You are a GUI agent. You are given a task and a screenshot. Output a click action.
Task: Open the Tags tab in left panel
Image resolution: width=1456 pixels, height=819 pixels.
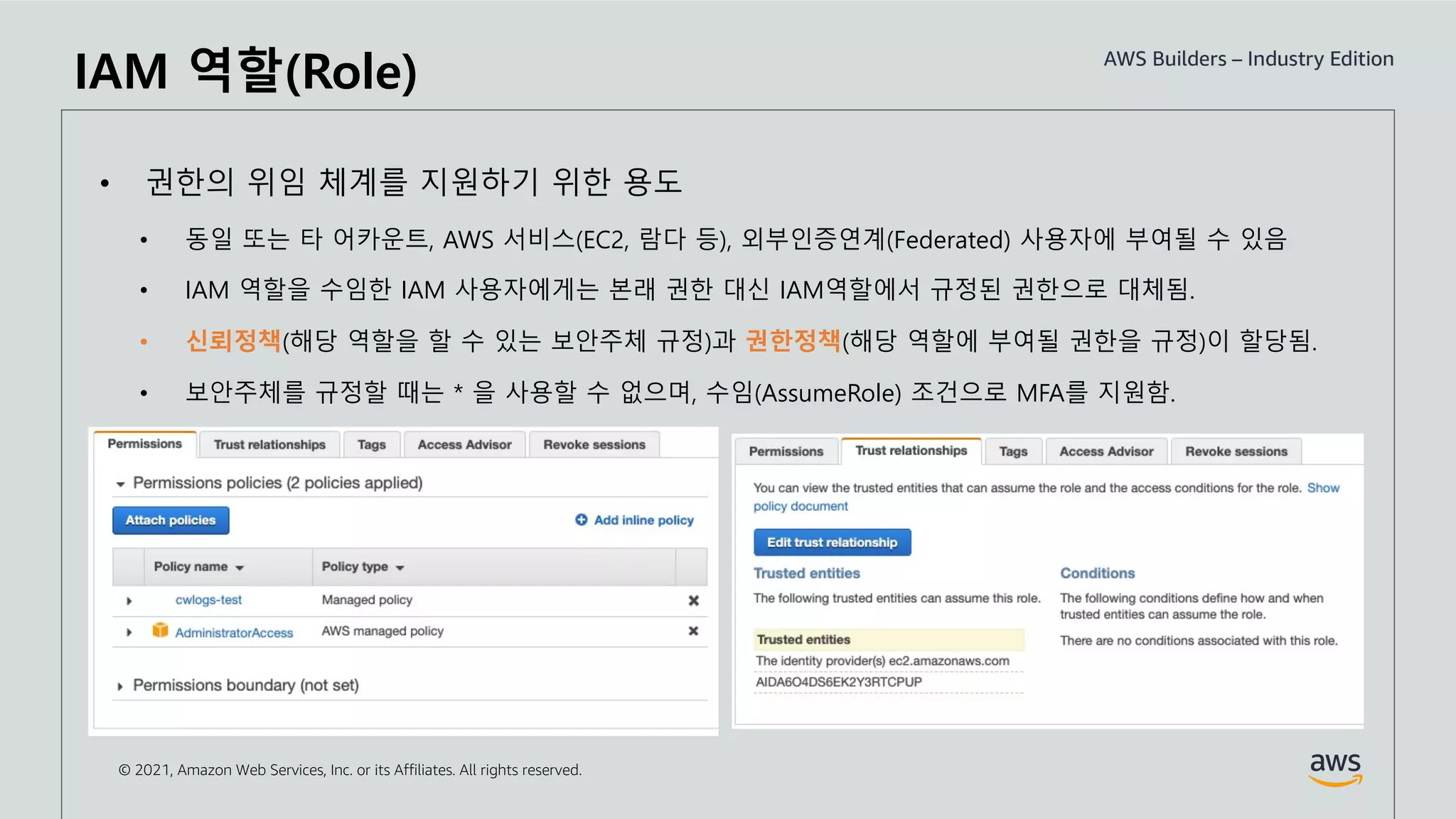coord(372,445)
